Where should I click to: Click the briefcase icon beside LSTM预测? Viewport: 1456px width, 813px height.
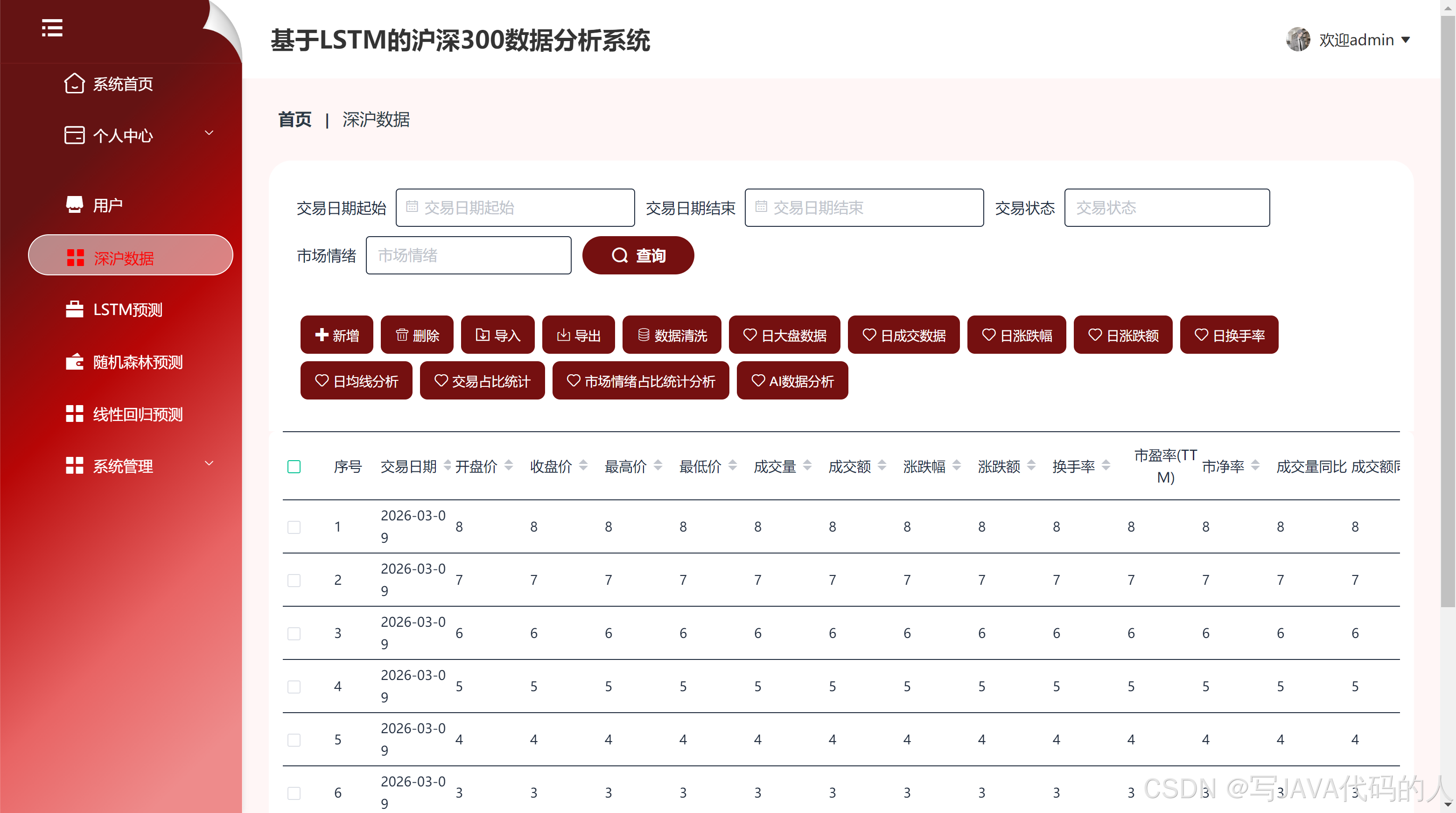(x=74, y=309)
